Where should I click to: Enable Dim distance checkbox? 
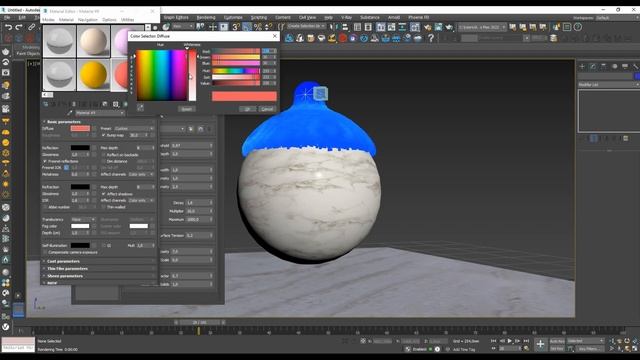click(104, 161)
